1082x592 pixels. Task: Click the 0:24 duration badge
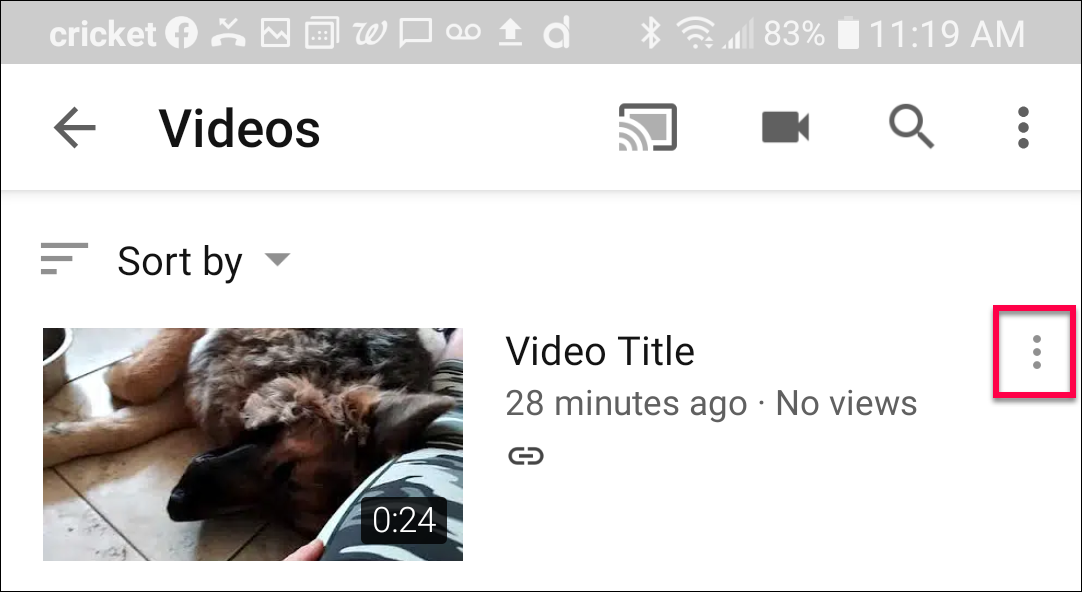click(x=404, y=520)
